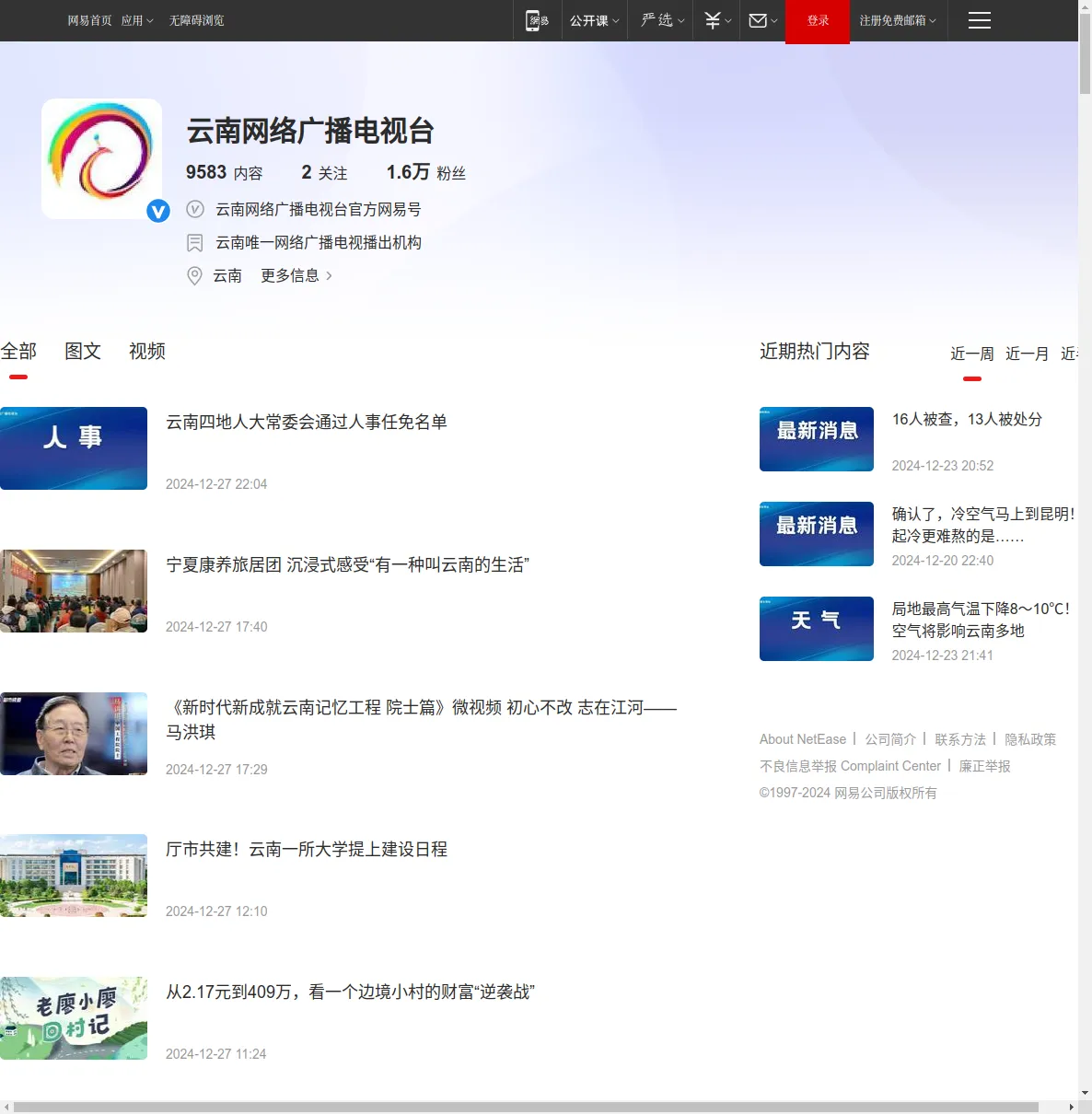Expand the 注册免费邮箱 dropdown

pos(898,20)
